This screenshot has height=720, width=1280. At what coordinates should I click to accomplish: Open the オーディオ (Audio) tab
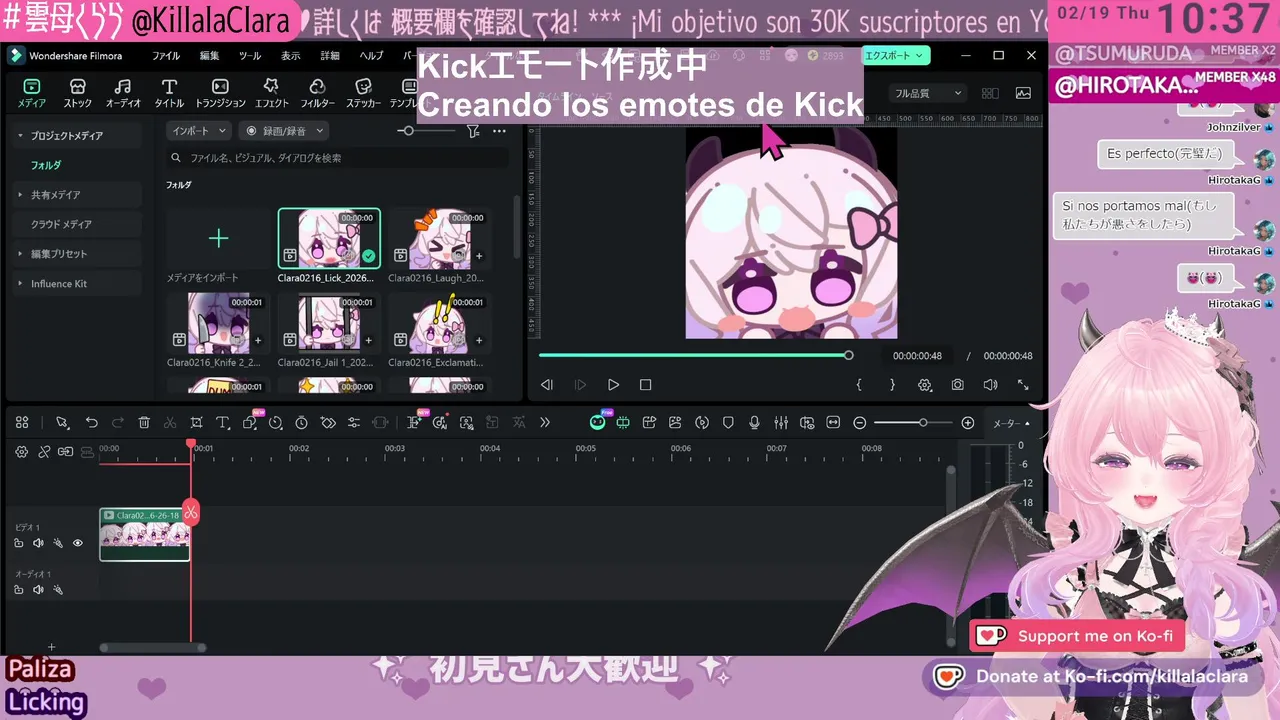[x=123, y=93]
